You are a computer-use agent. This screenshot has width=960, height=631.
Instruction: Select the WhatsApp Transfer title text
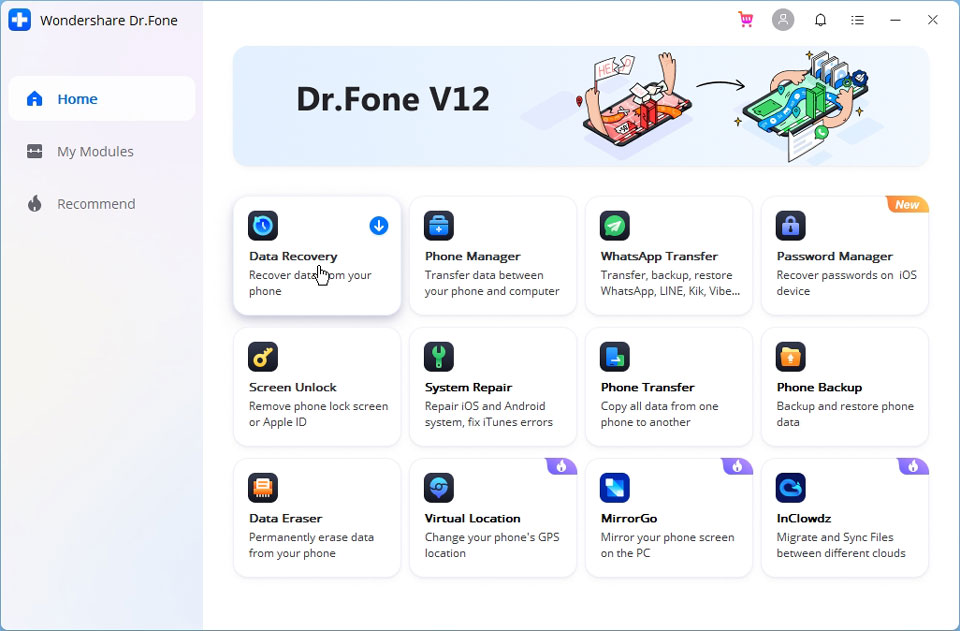(x=659, y=256)
